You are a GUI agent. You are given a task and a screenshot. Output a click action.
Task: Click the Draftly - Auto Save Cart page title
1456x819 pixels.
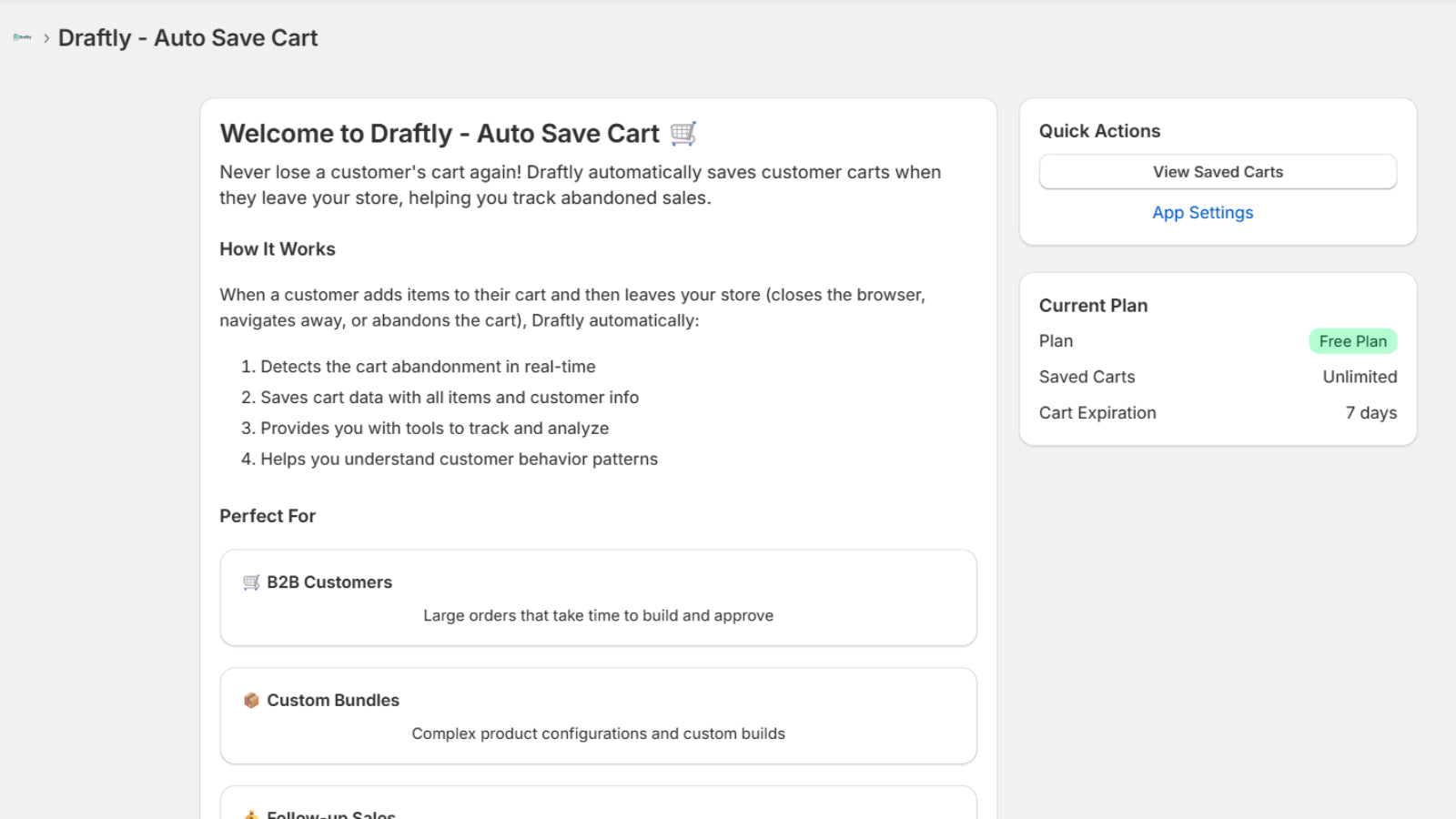(x=188, y=38)
